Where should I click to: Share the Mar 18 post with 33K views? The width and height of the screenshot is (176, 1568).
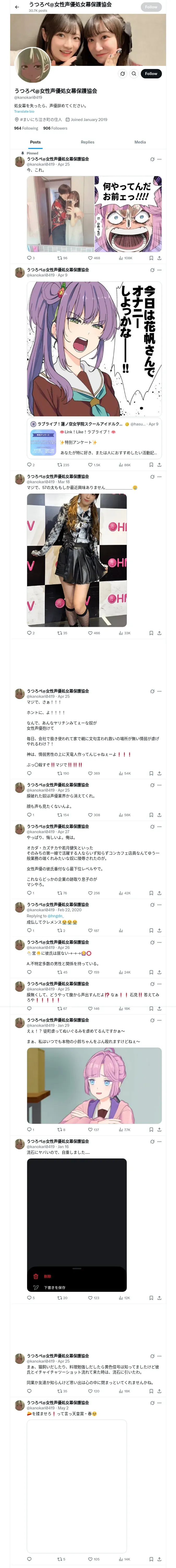159,632
